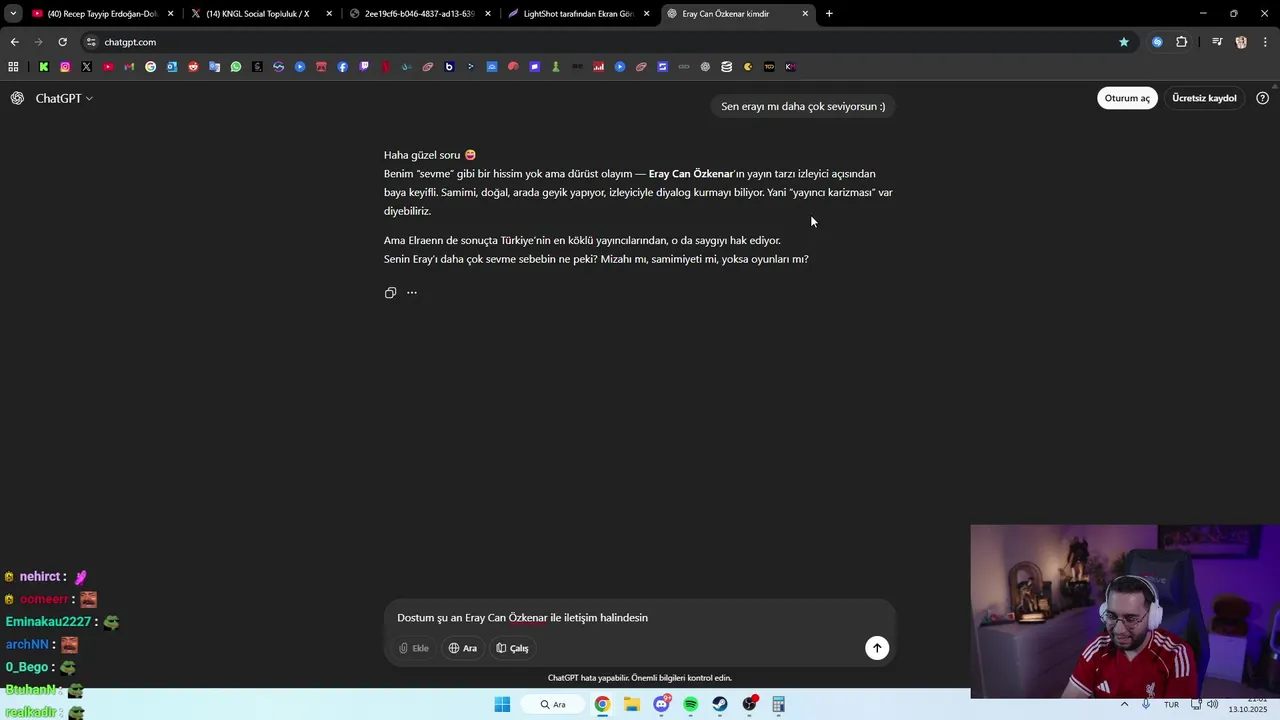1280x720 pixels.
Task: Copy the ChatGPT response with copy icon
Action: (x=390, y=293)
